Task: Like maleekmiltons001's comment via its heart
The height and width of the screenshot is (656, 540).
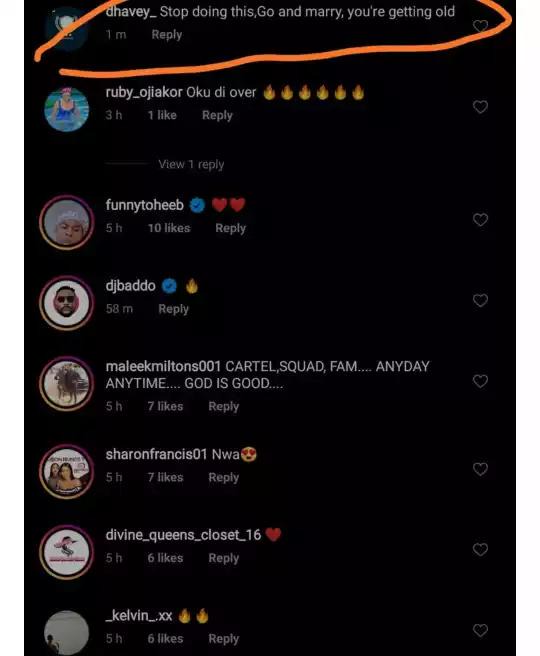Action: pyautogui.click(x=480, y=381)
